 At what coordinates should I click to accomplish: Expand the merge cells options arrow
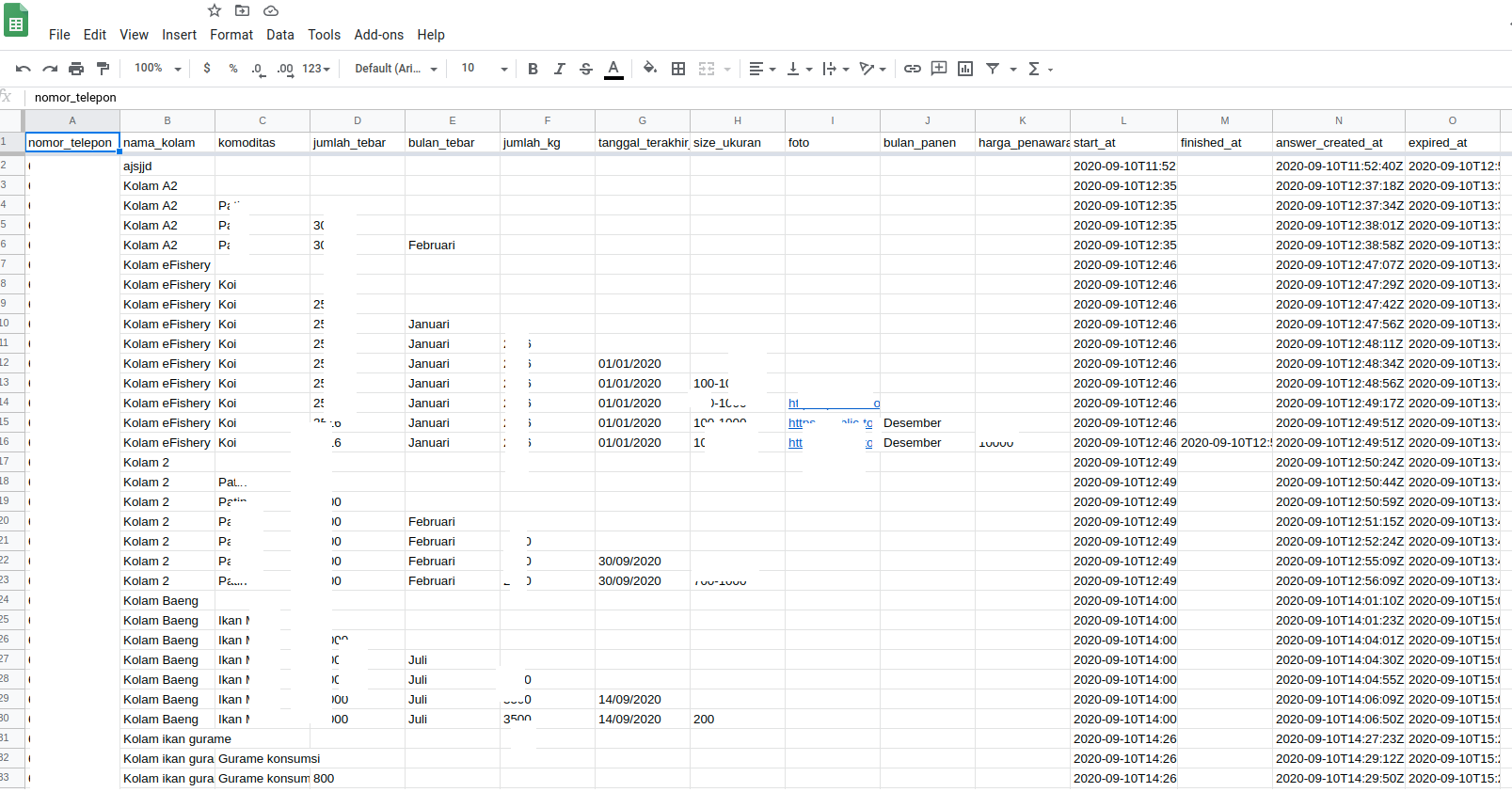tap(727, 69)
